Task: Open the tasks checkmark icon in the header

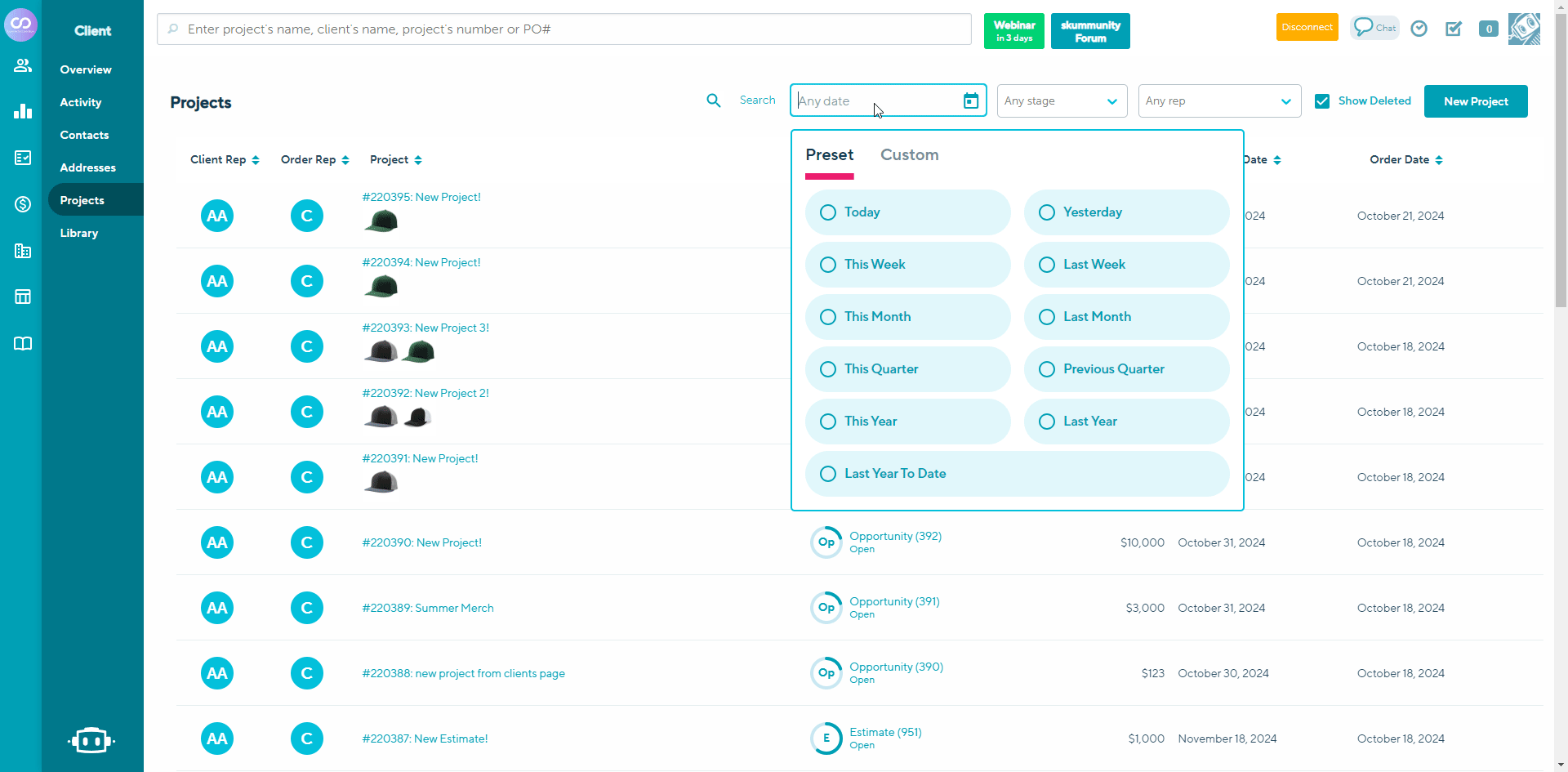Action: (1454, 29)
